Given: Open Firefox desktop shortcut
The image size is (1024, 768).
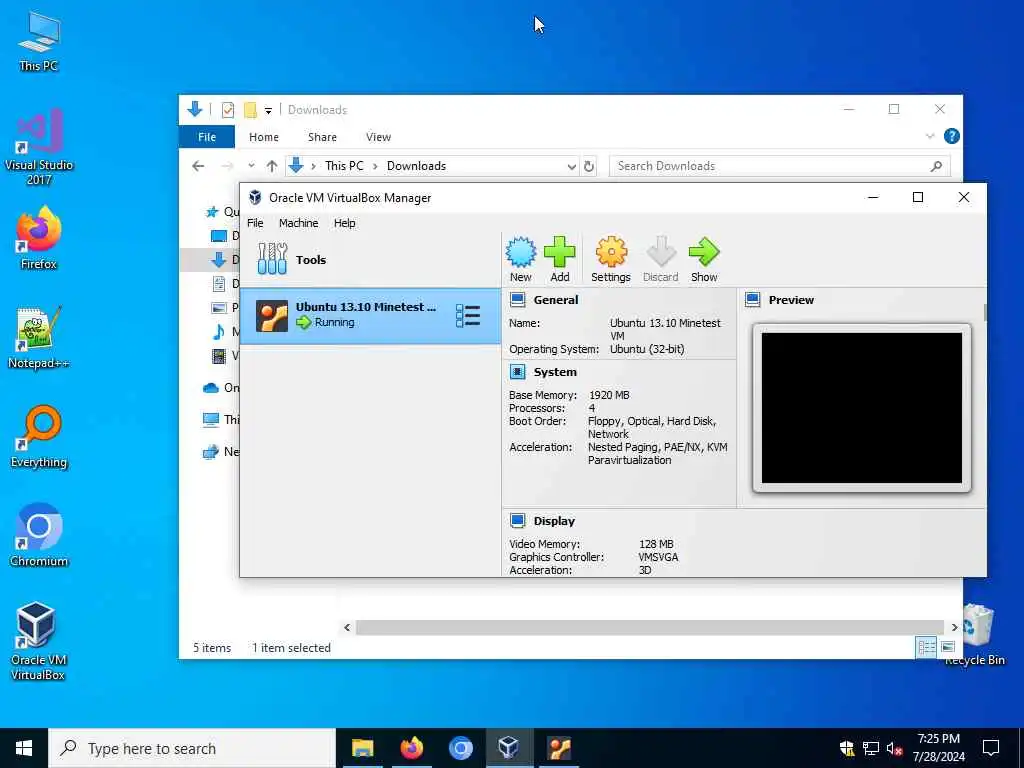Looking at the screenshot, I should pos(39,238).
